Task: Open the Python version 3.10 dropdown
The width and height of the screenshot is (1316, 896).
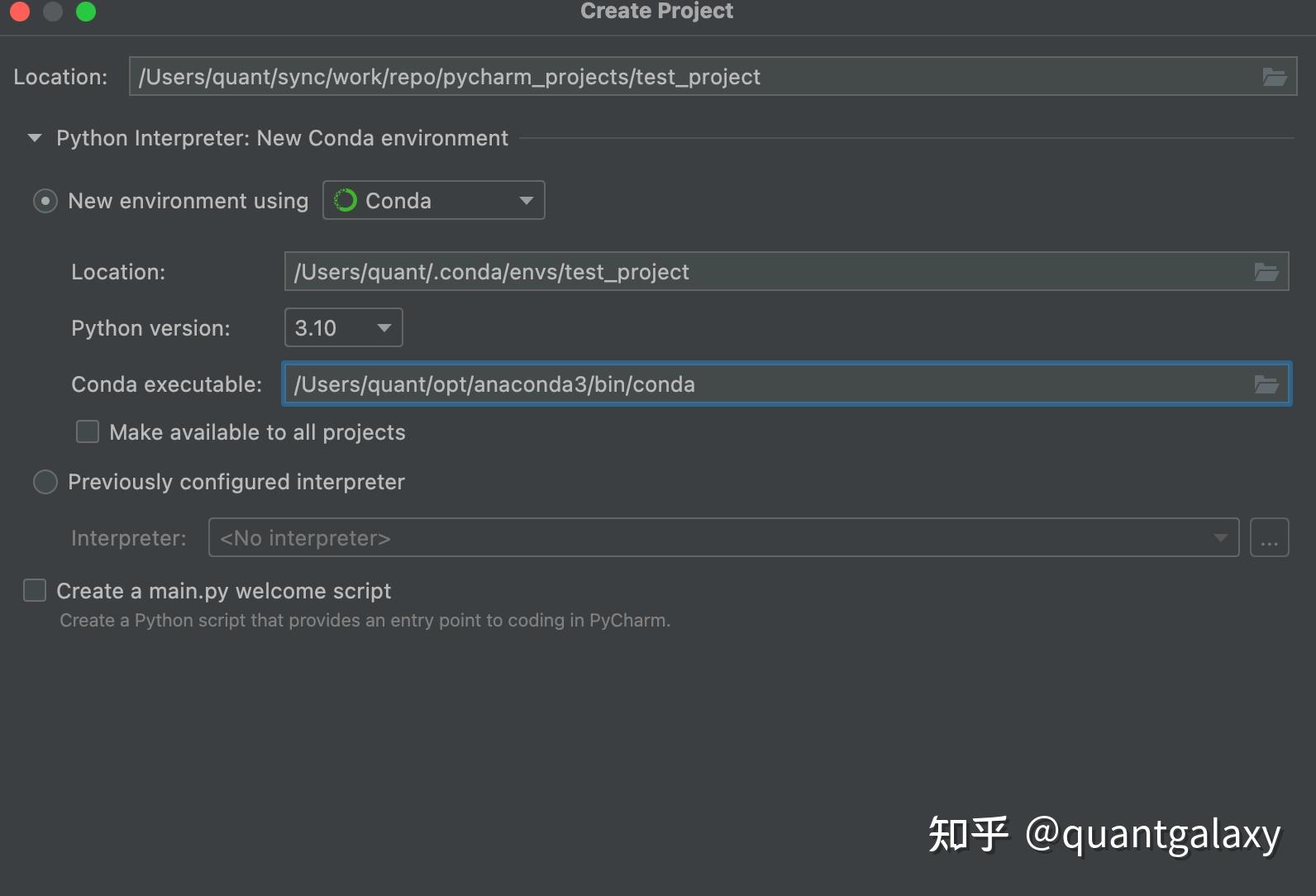Action: (343, 327)
